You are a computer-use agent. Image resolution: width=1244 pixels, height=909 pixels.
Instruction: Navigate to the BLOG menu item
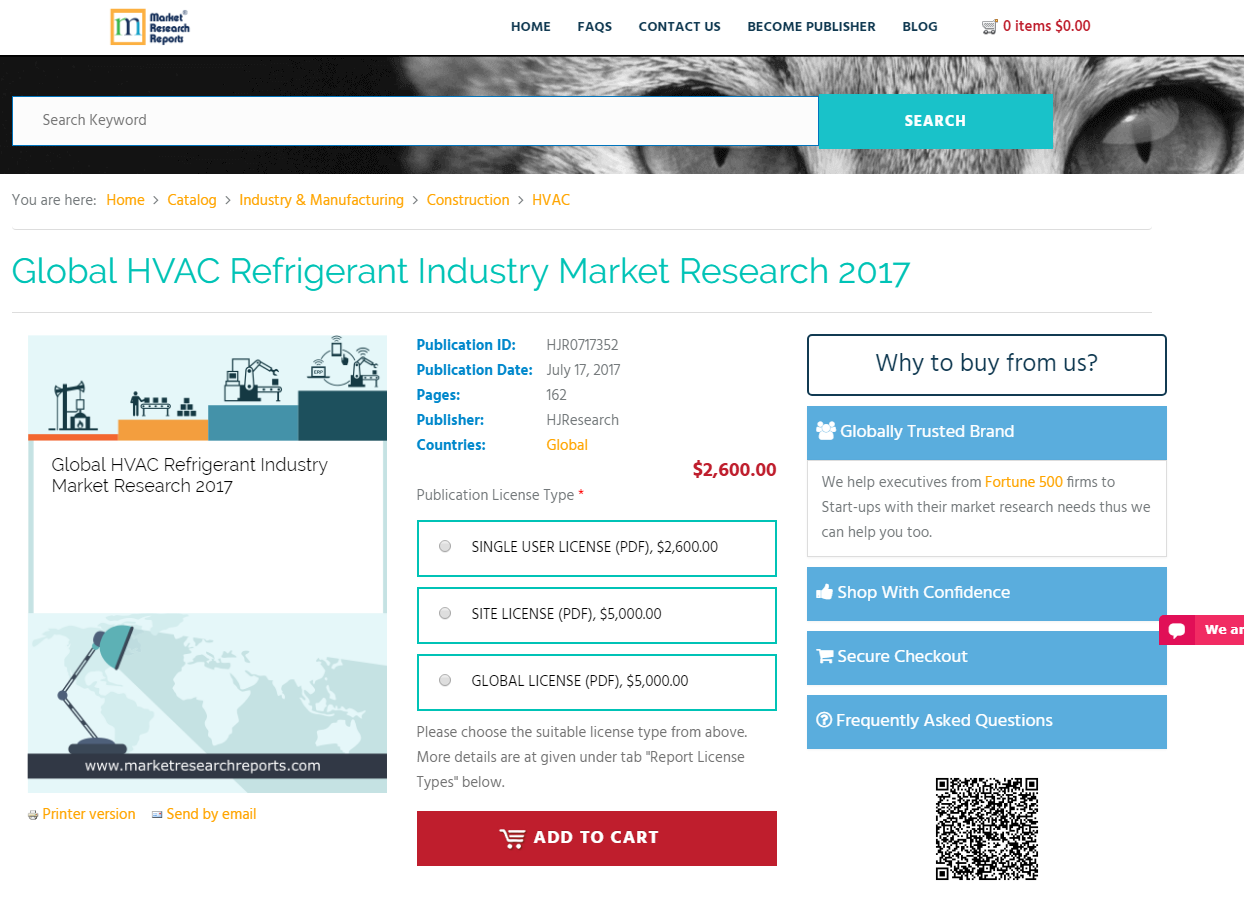tap(920, 27)
